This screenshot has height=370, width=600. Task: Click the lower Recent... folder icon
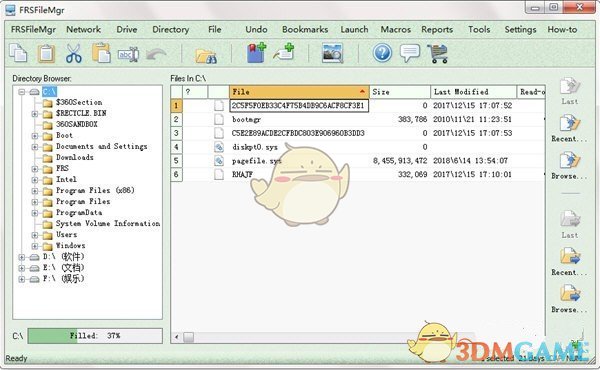pos(569,257)
